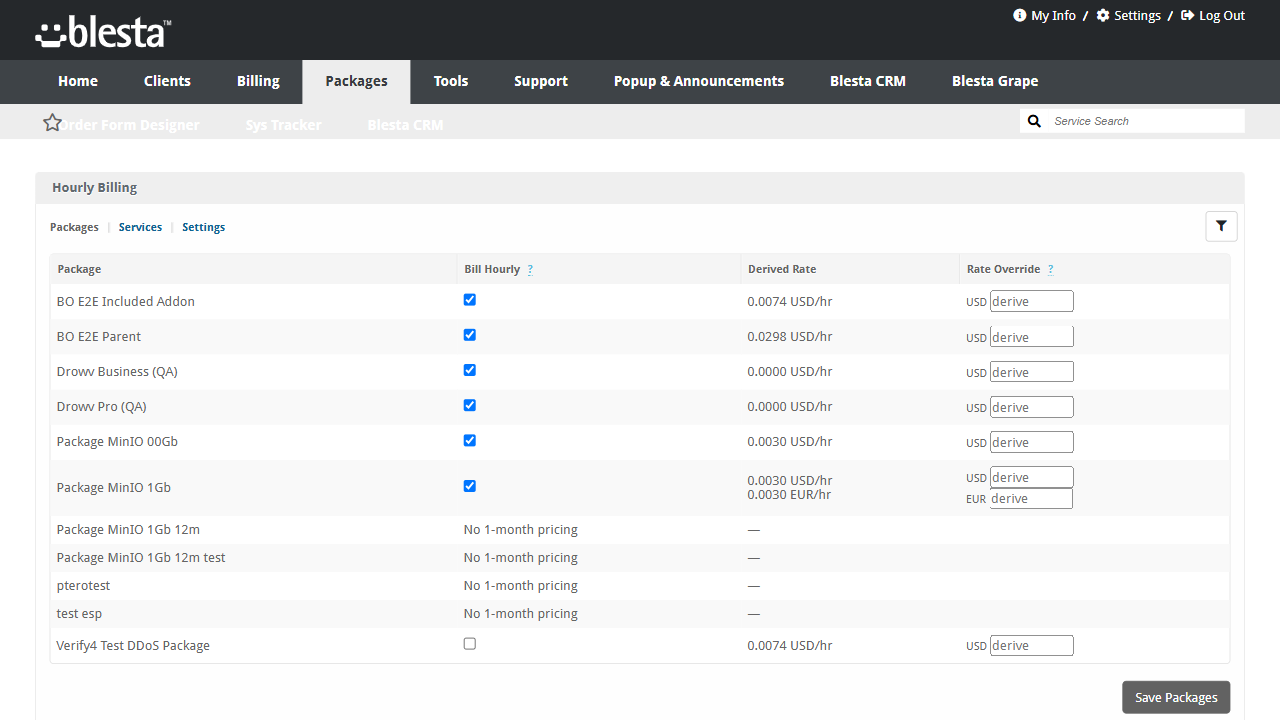Click the Log Out link
Screen dimensions: 1280x720
(x=1222, y=15)
